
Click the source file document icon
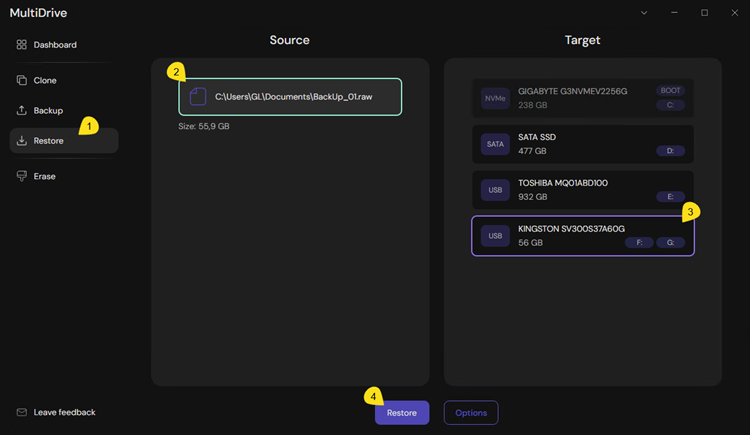click(x=198, y=97)
